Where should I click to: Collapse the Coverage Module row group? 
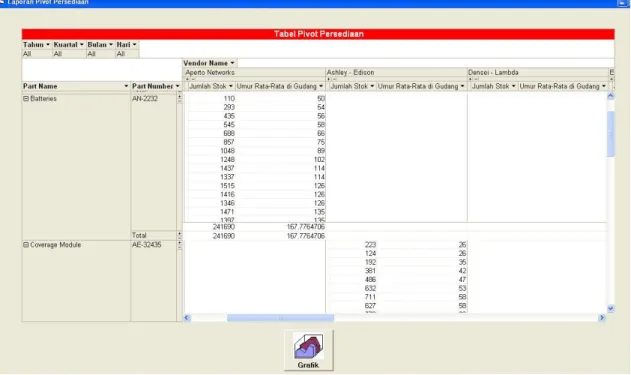pos(26,245)
